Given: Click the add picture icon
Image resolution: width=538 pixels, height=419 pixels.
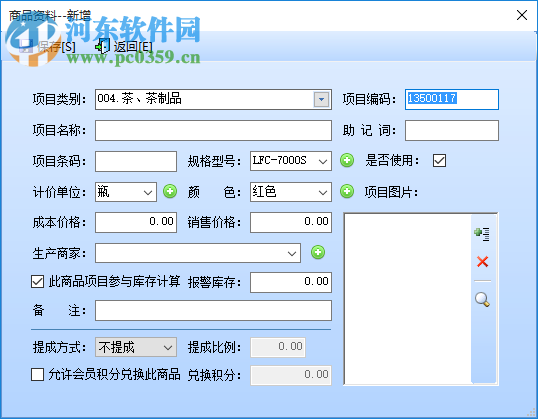Looking at the screenshot, I should 482,234.
